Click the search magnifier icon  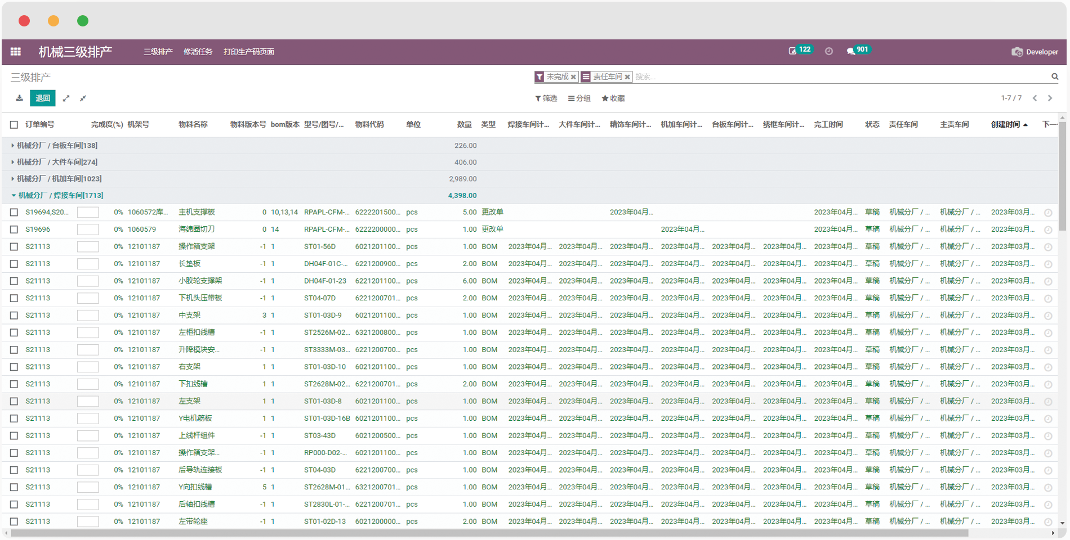[1054, 76]
